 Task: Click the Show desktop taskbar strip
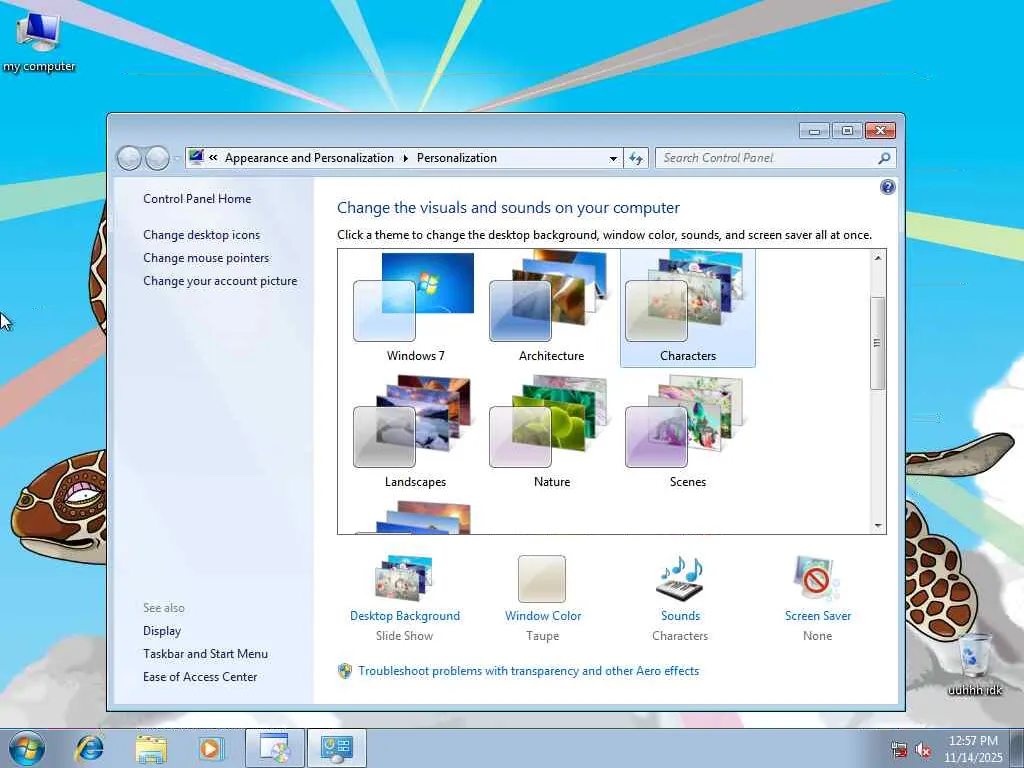(1017, 748)
